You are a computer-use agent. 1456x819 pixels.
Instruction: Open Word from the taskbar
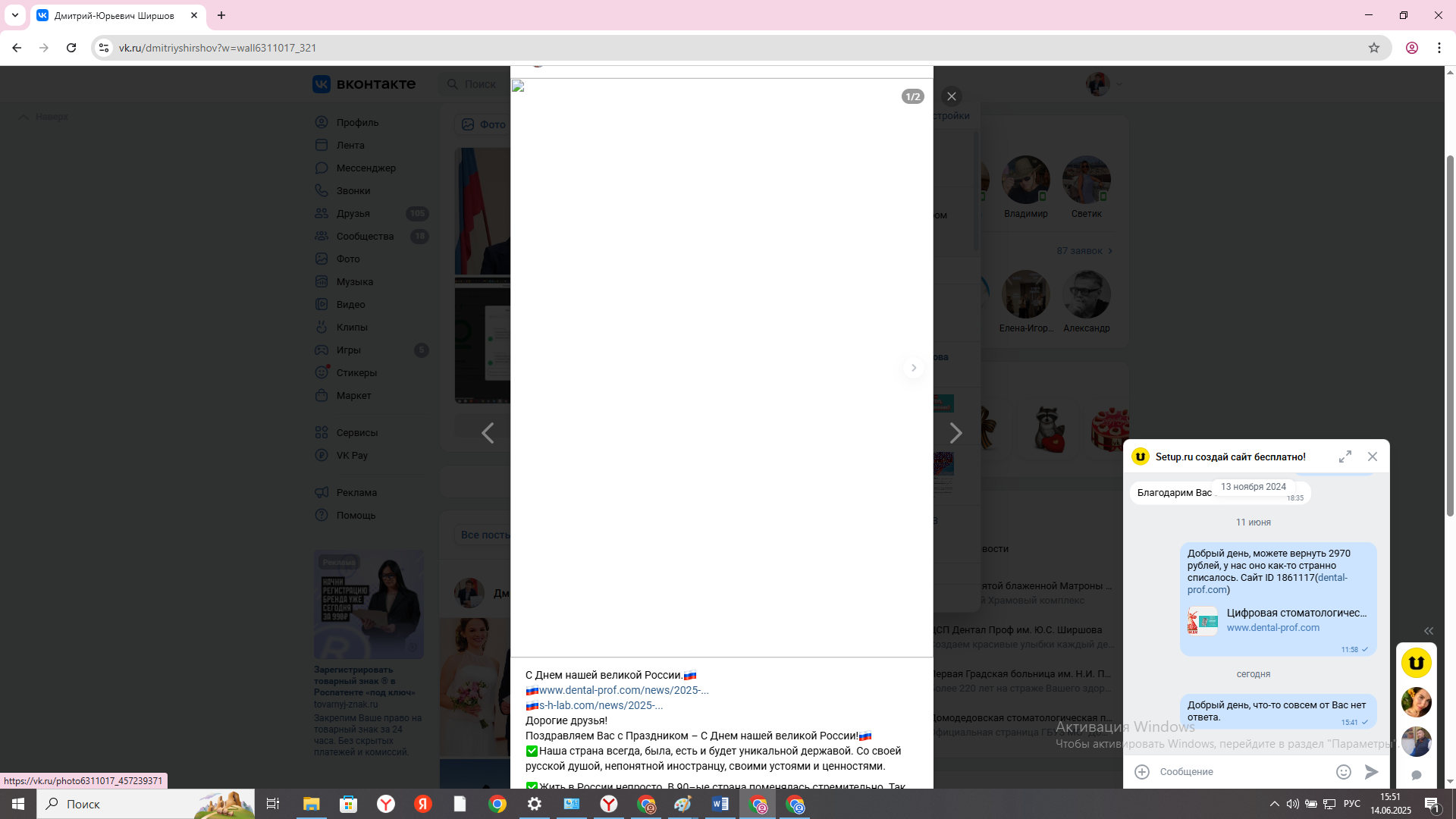[x=720, y=804]
